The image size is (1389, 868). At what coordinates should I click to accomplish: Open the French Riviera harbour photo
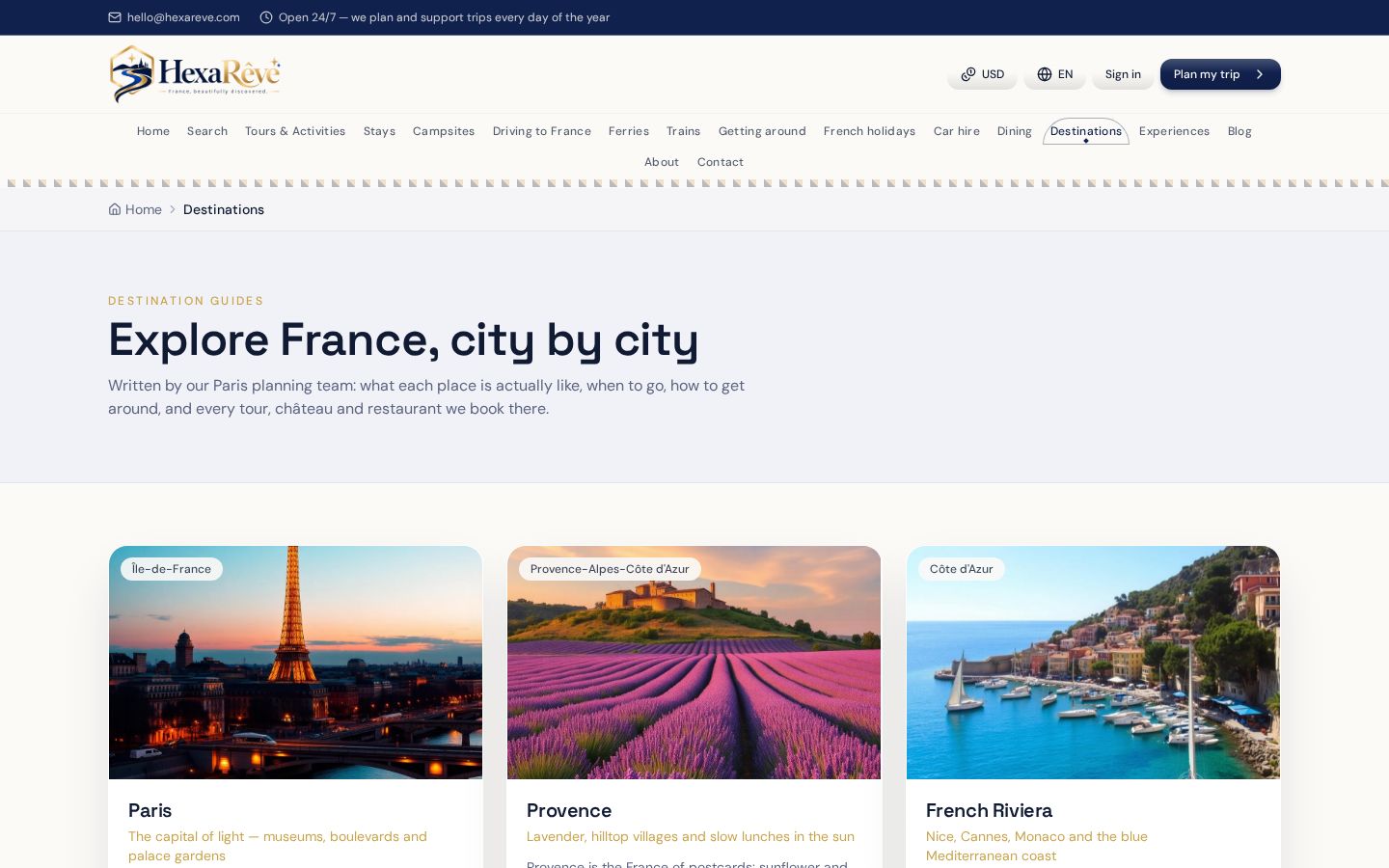[1093, 663]
